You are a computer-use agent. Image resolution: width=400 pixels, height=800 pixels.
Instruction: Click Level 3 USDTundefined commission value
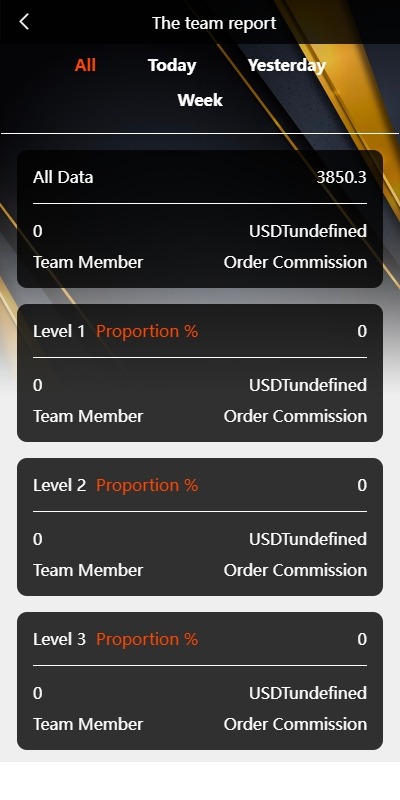[x=308, y=693]
